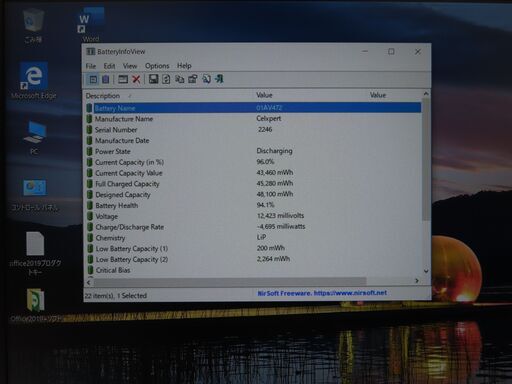
Task: Select the Low Battery Capacity (2) row
Action: pos(253,259)
